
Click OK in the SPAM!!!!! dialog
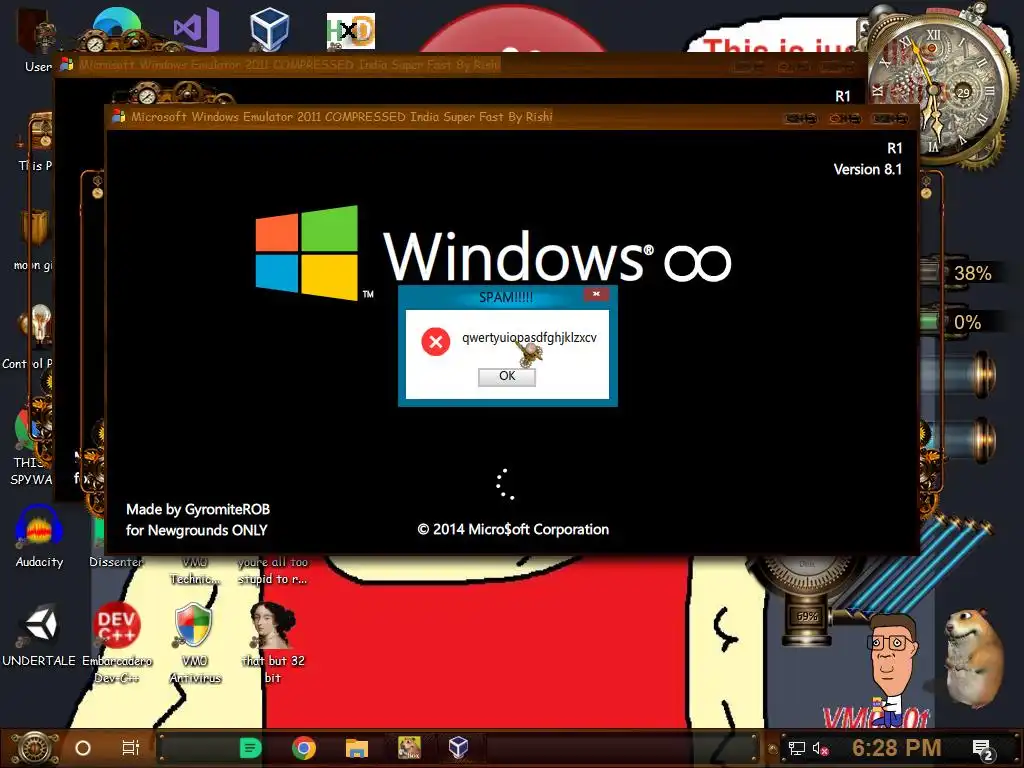tap(507, 376)
